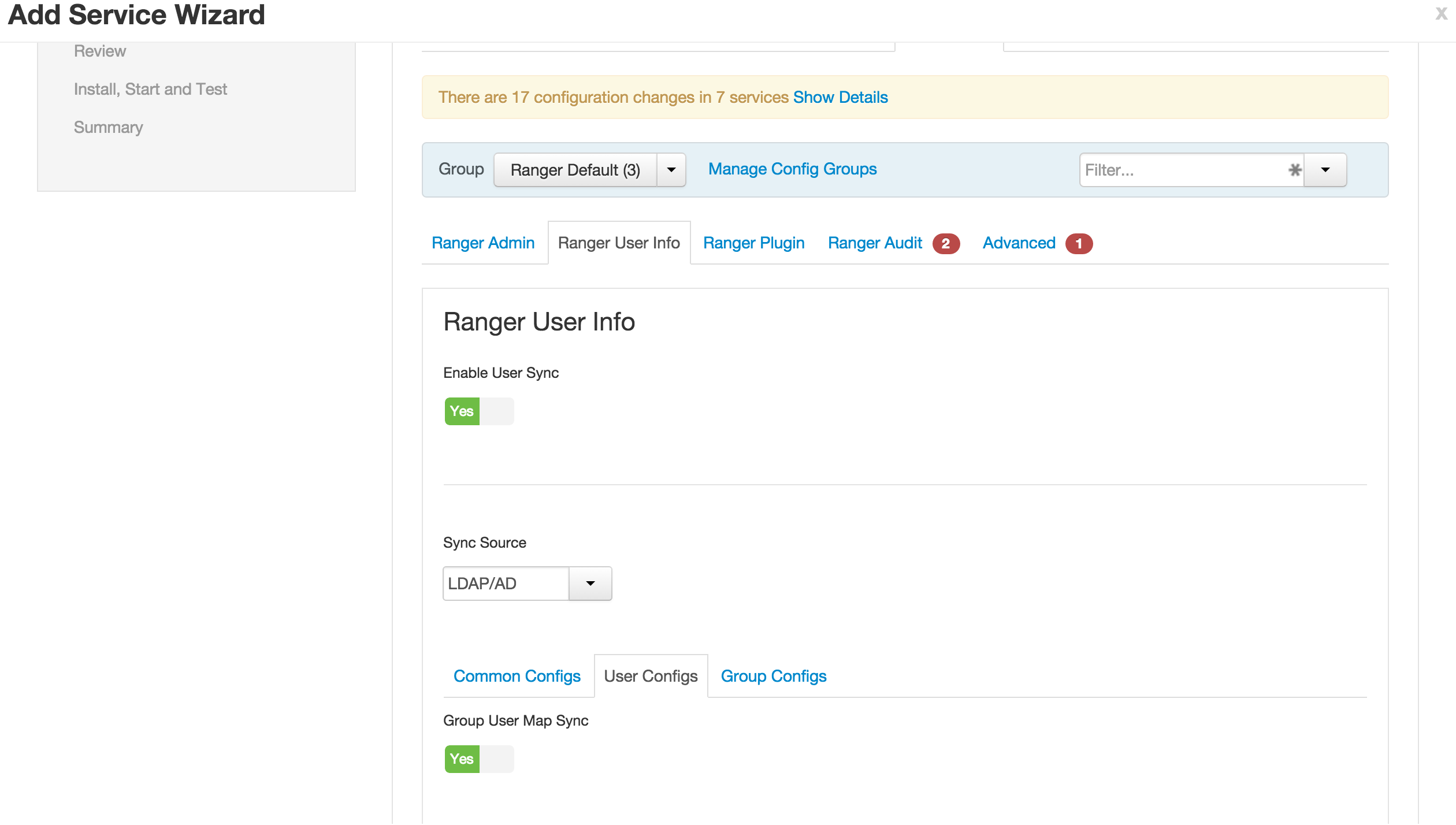Click the Sync Source label

485,543
